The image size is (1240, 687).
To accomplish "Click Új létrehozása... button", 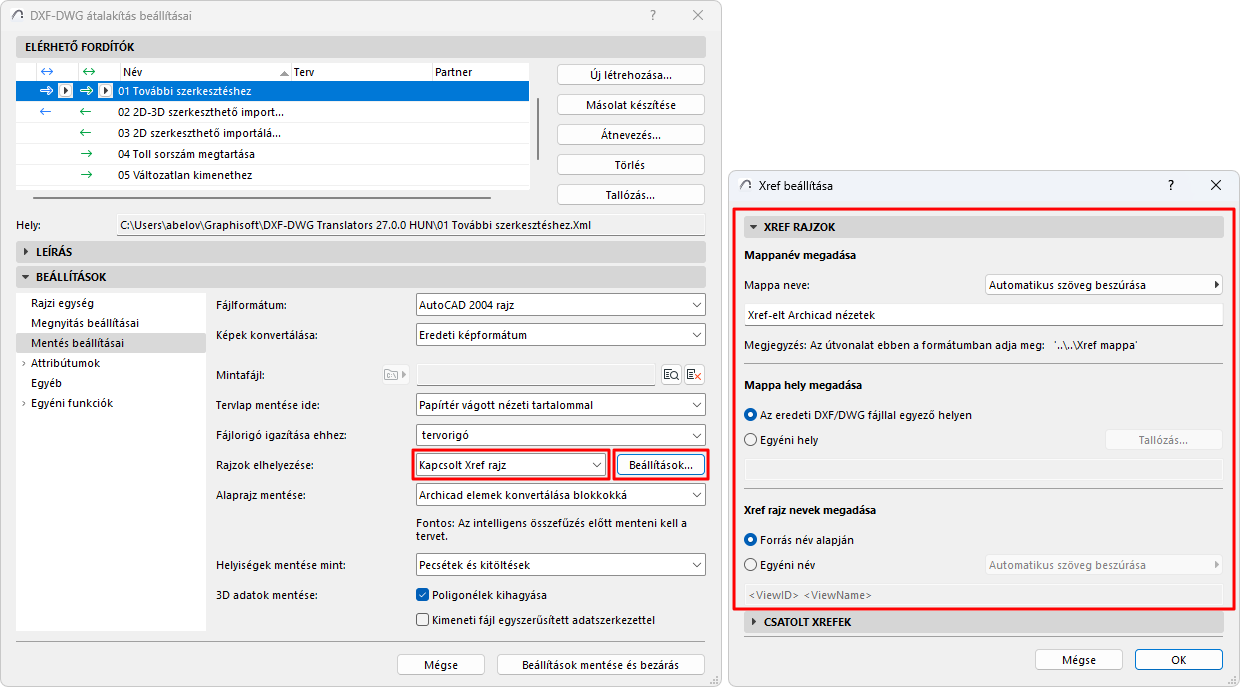I will (x=631, y=75).
